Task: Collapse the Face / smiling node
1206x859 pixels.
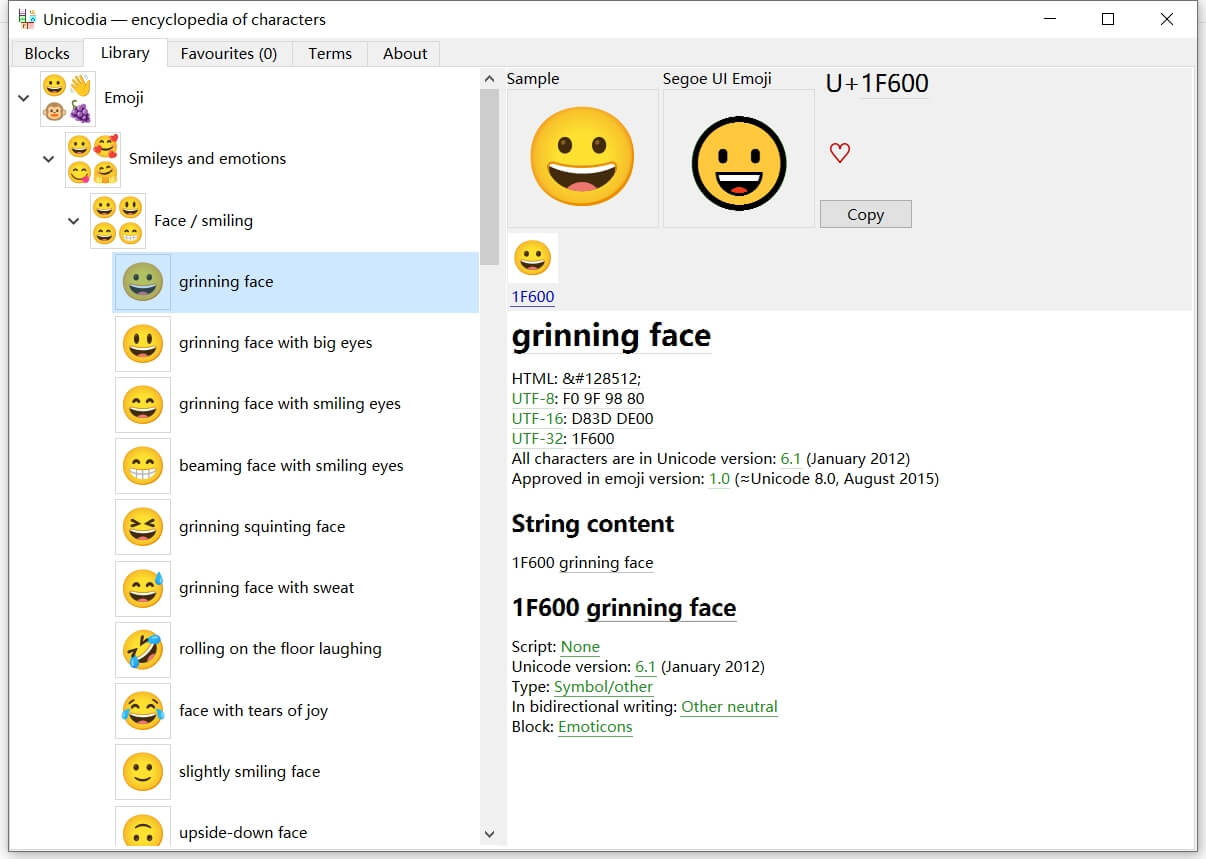Action: [73, 221]
